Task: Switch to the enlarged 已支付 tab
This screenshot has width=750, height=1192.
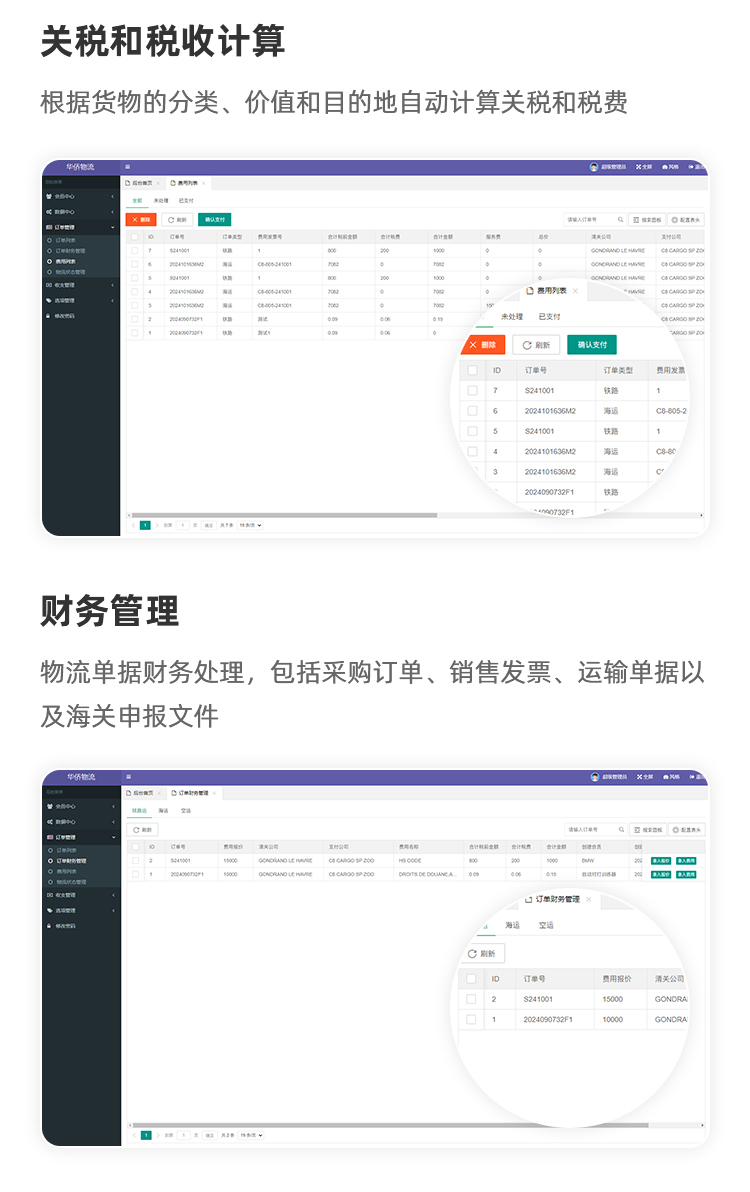Action: click(549, 316)
